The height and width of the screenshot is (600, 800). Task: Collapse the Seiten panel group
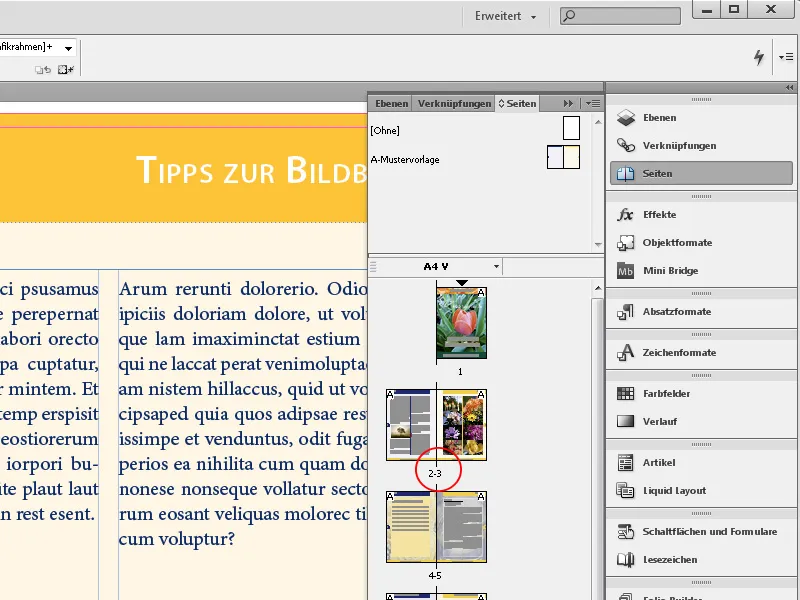(569, 103)
